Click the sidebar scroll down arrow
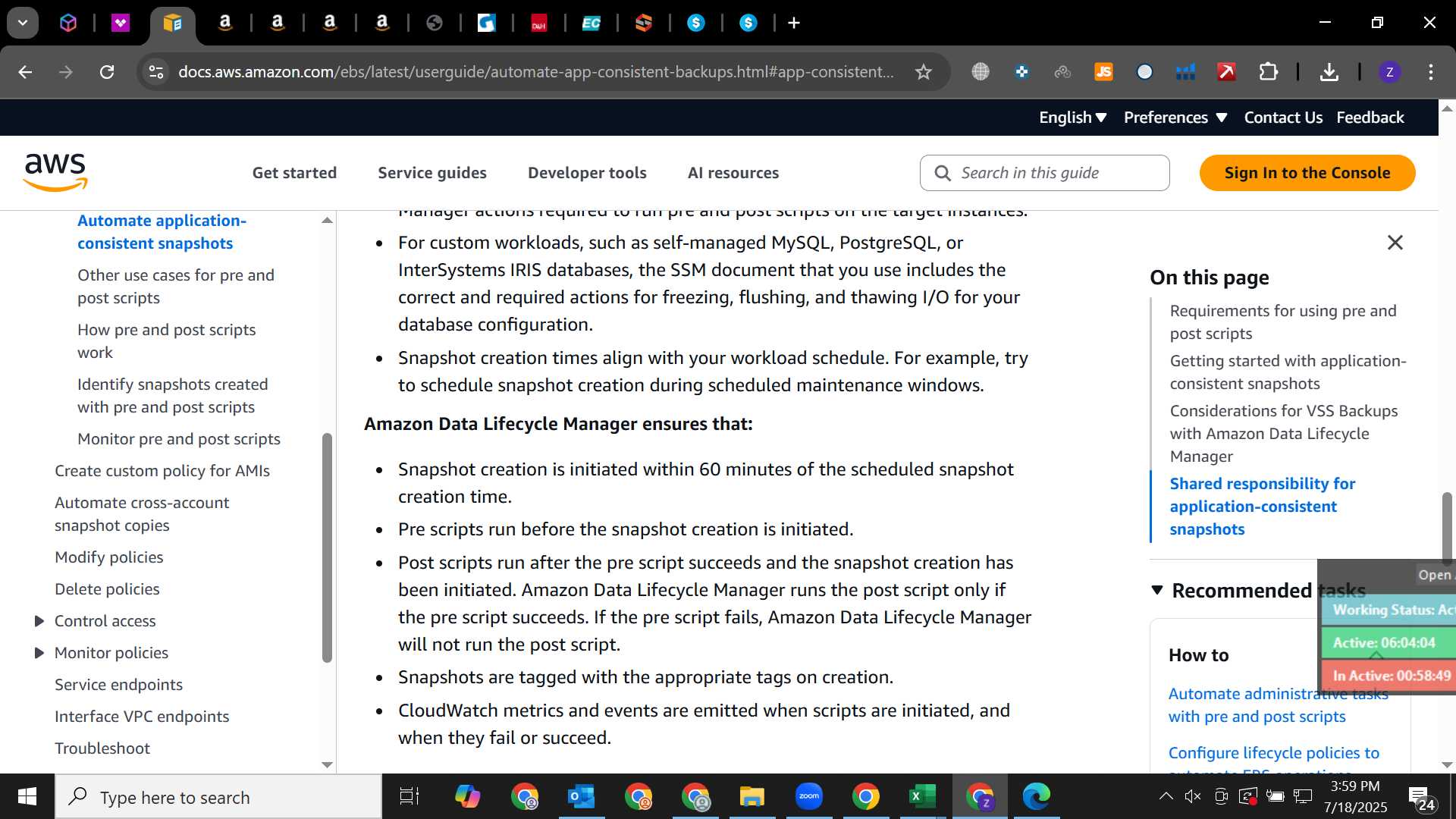This screenshot has width=1456, height=819. (327, 764)
